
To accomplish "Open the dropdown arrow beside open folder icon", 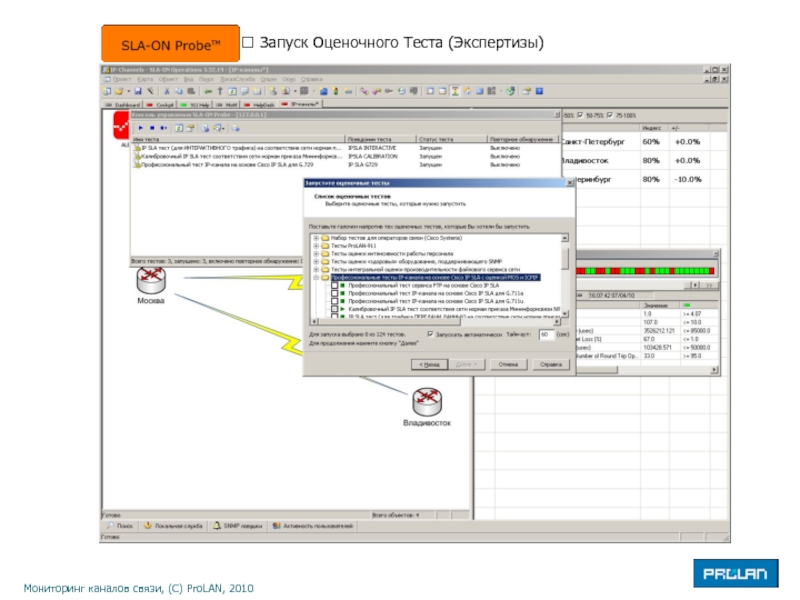I will click(128, 91).
